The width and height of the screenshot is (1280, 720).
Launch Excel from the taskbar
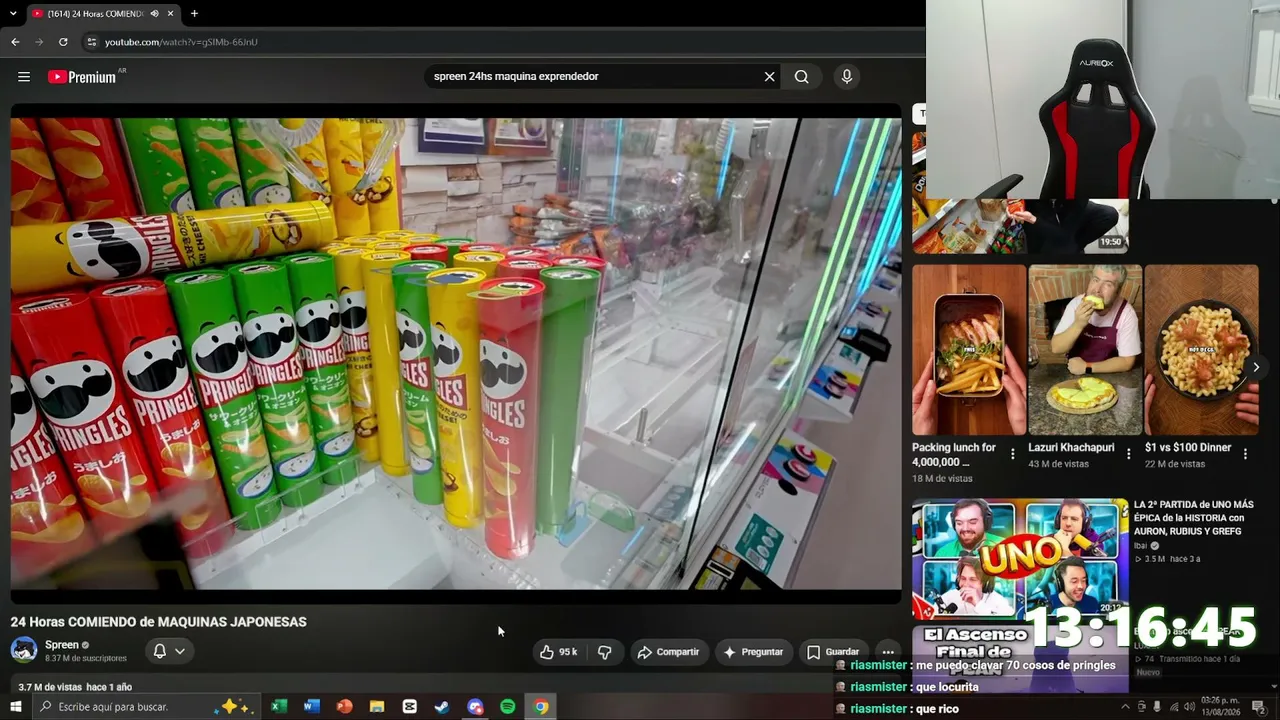pyautogui.click(x=279, y=707)
